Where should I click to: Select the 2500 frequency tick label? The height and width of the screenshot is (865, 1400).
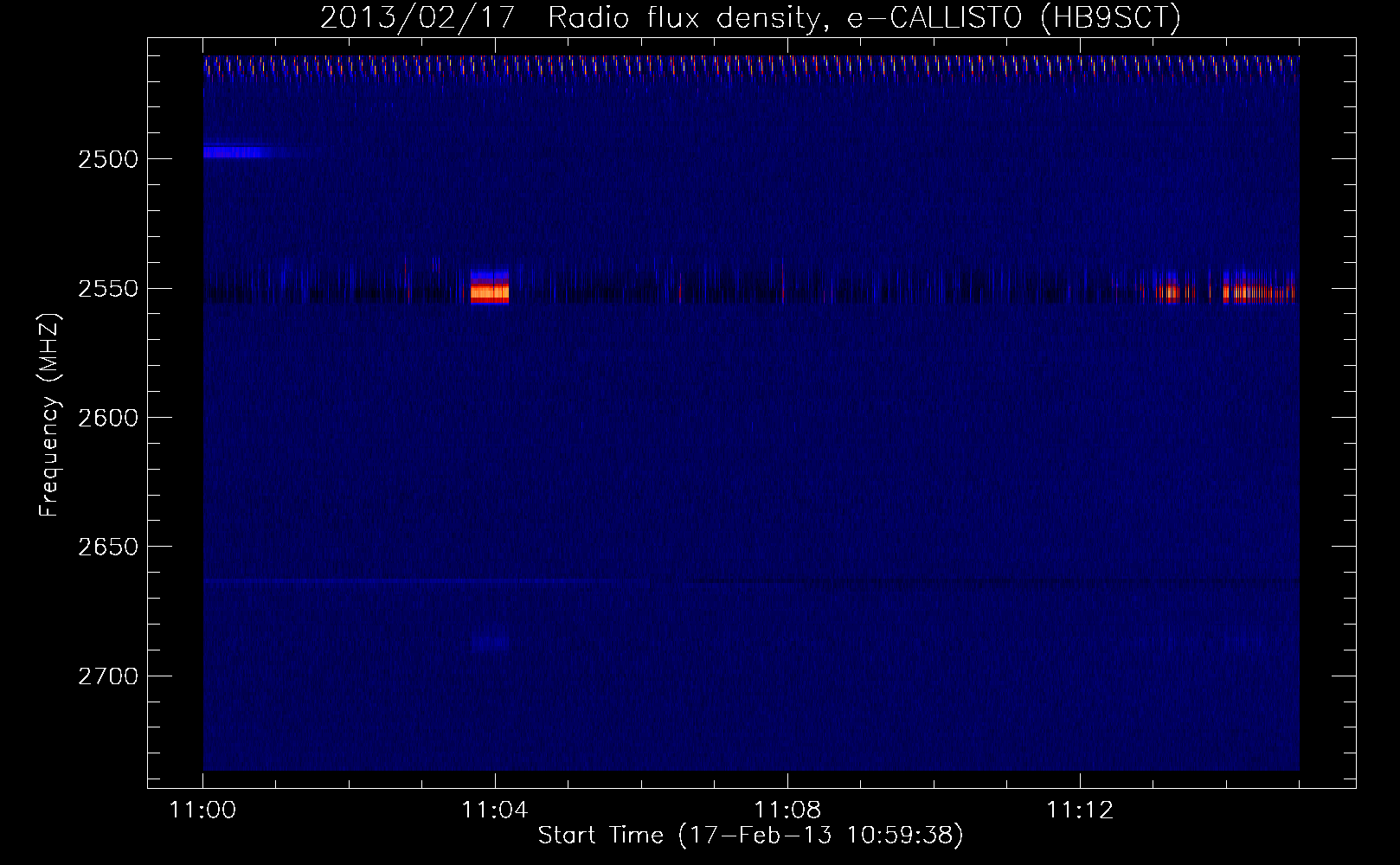109,158
